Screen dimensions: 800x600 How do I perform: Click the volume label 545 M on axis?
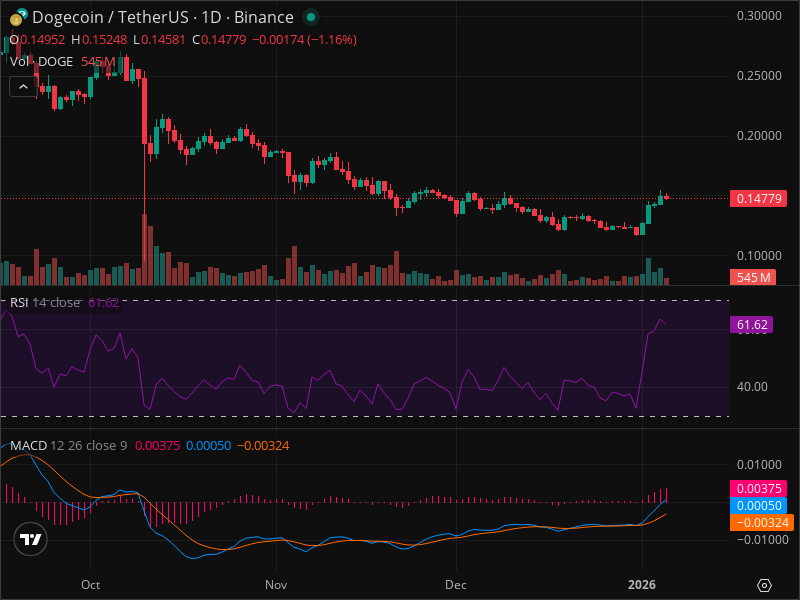753,277
